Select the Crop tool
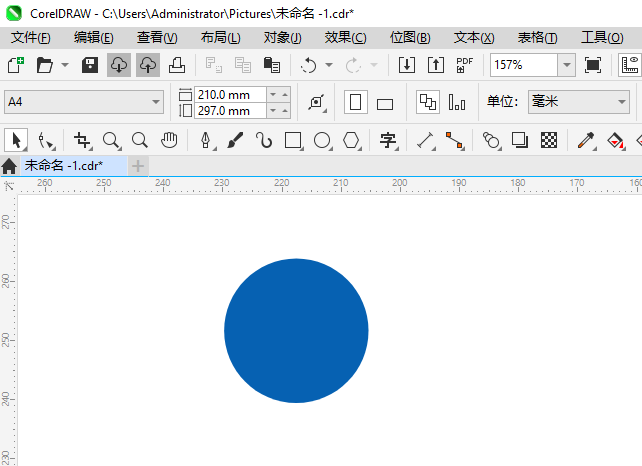This screenshot has width=642, height=466. 82,140
